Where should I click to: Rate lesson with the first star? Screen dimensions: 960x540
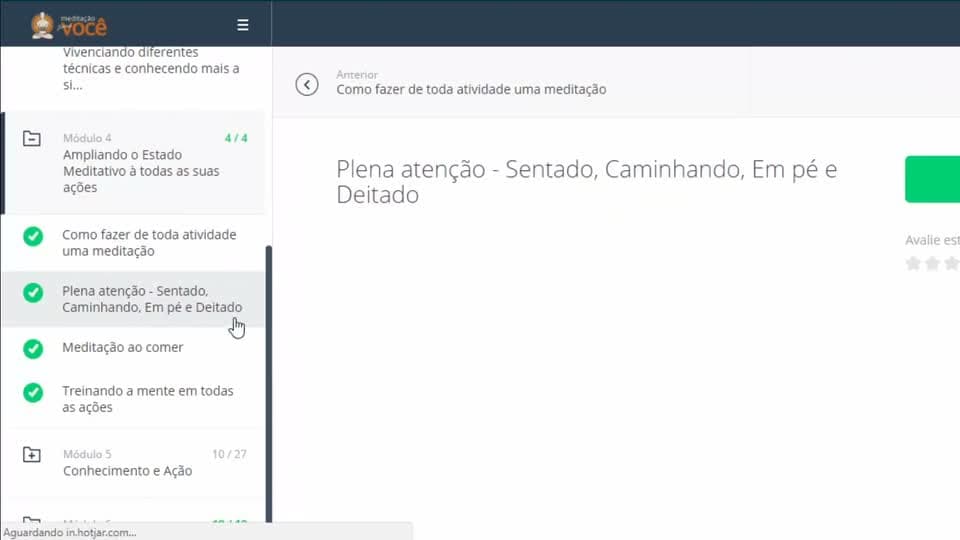coord(913,263)
